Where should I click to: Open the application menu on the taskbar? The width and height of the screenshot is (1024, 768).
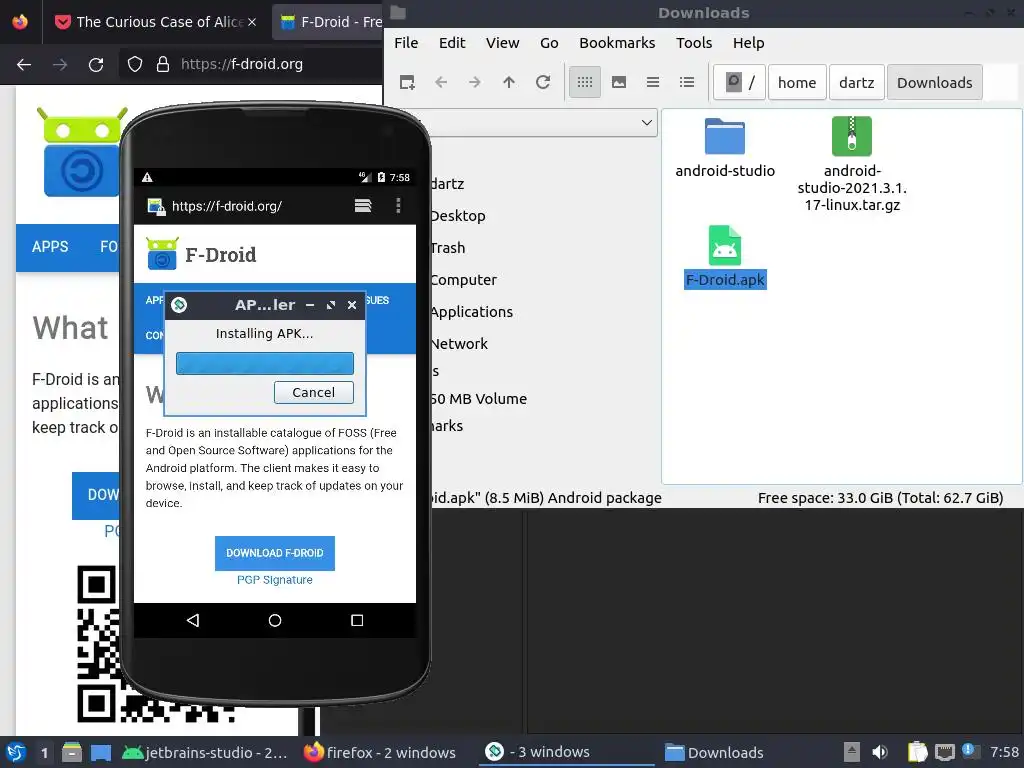click(x=16, y=752)
